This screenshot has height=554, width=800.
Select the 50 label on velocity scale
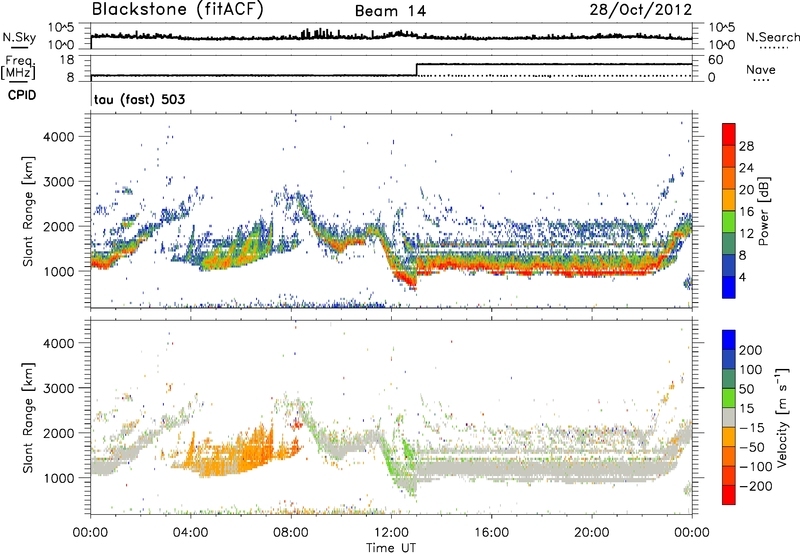(747, 389)
